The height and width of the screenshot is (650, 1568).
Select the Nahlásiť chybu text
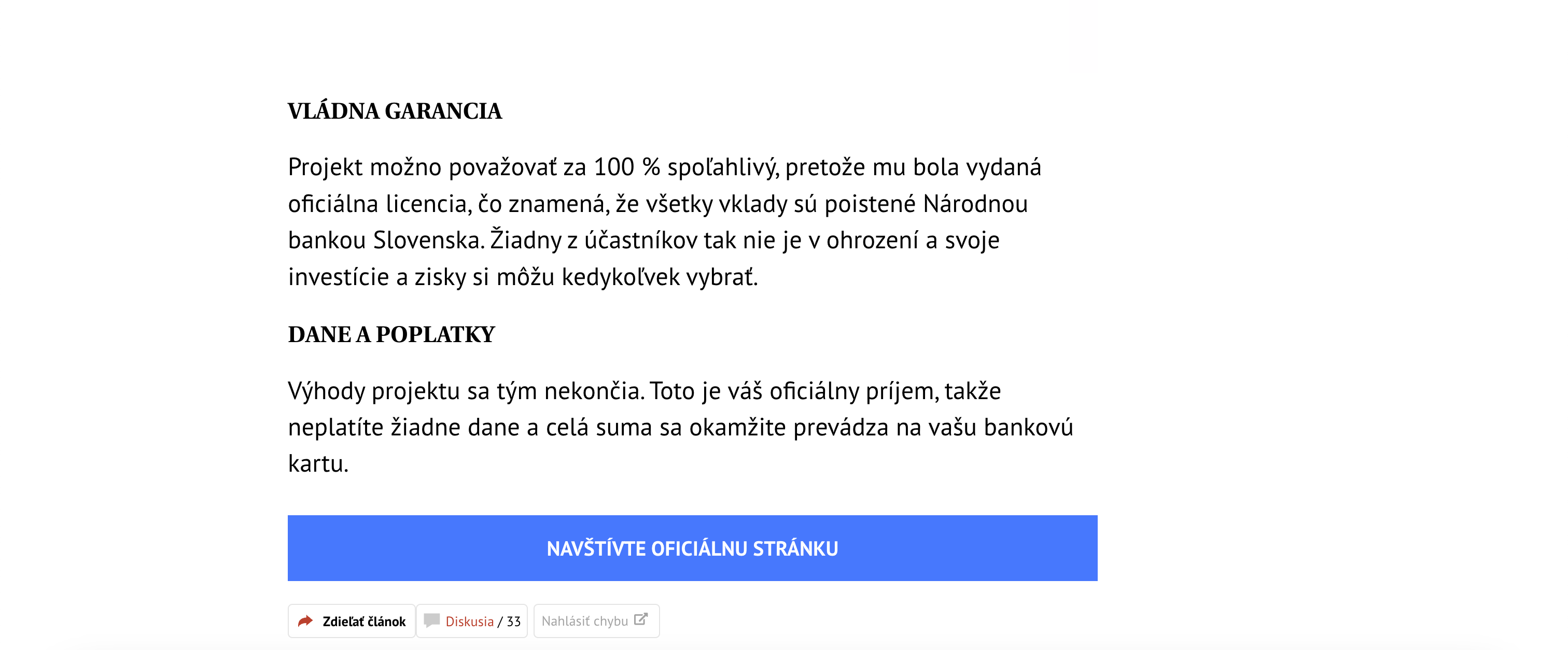coord(584,621)
